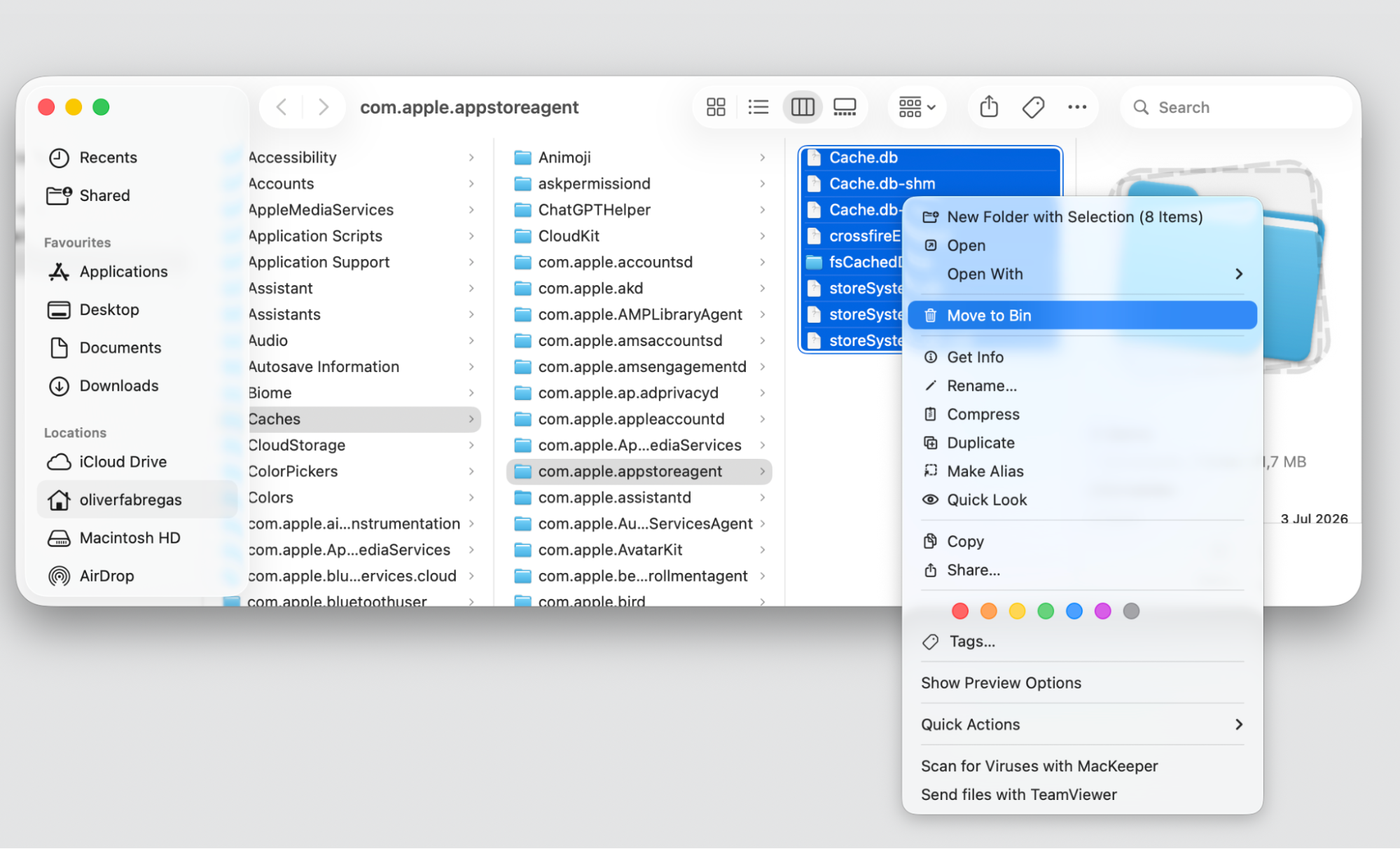The height and width of the screenshot is (849, 1400).
Task: Open the more actions ellipsis menu
Action: coord(1077,107)
